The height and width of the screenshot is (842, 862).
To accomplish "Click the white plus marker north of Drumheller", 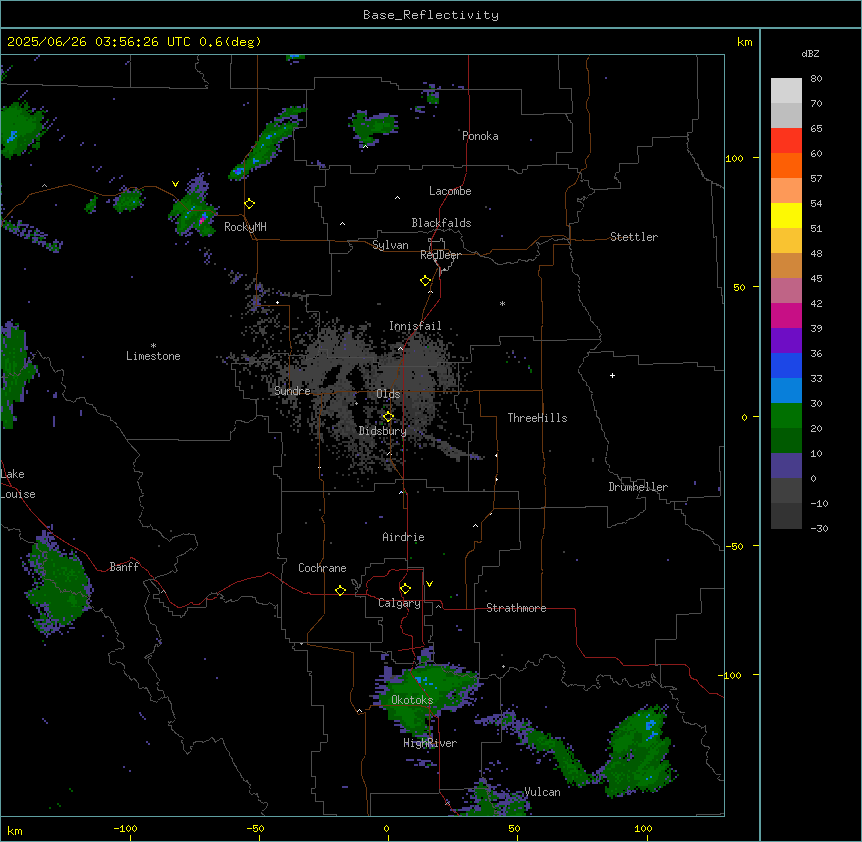I will tap(612, 375).
